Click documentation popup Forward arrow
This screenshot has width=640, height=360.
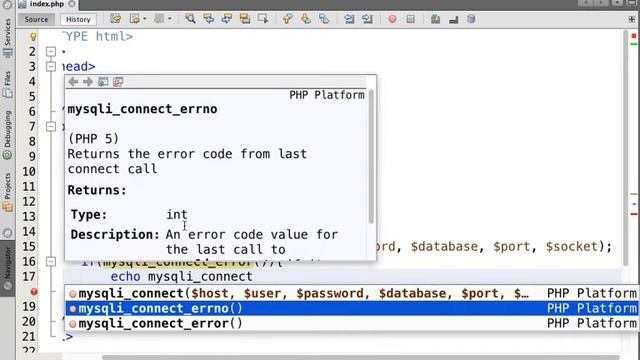[x=88, y=82]
